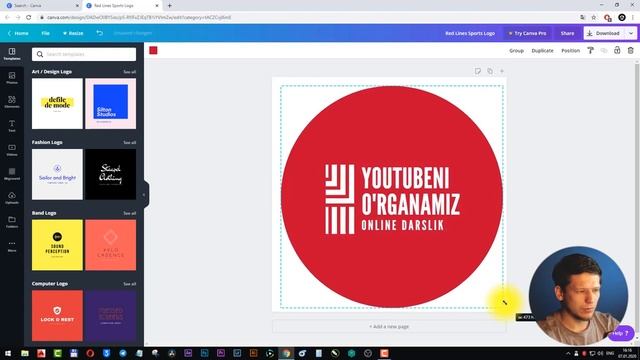Open the More sidebar options
Screen dimensions: 640x360
tap(12, 246)
